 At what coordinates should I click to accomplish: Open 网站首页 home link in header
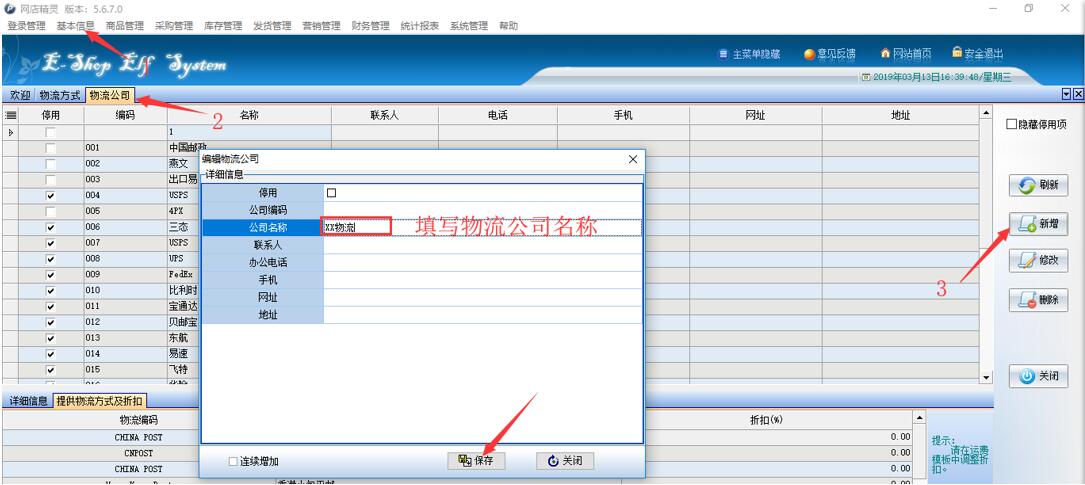tap(905, 53)
